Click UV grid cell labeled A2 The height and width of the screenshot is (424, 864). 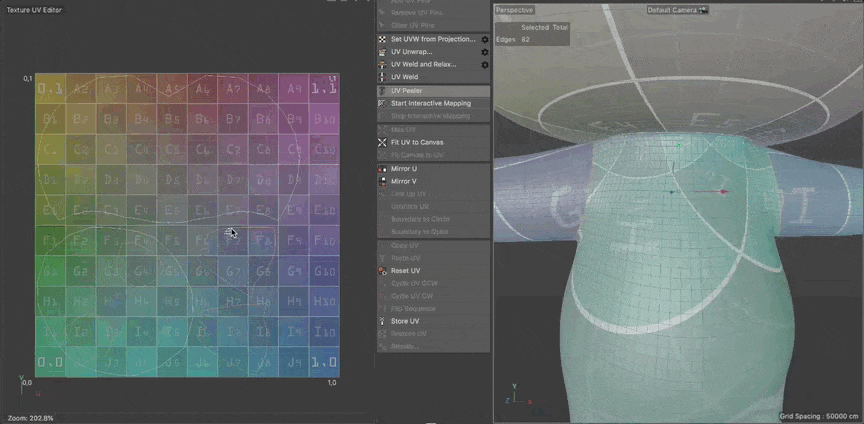[80, 89]
